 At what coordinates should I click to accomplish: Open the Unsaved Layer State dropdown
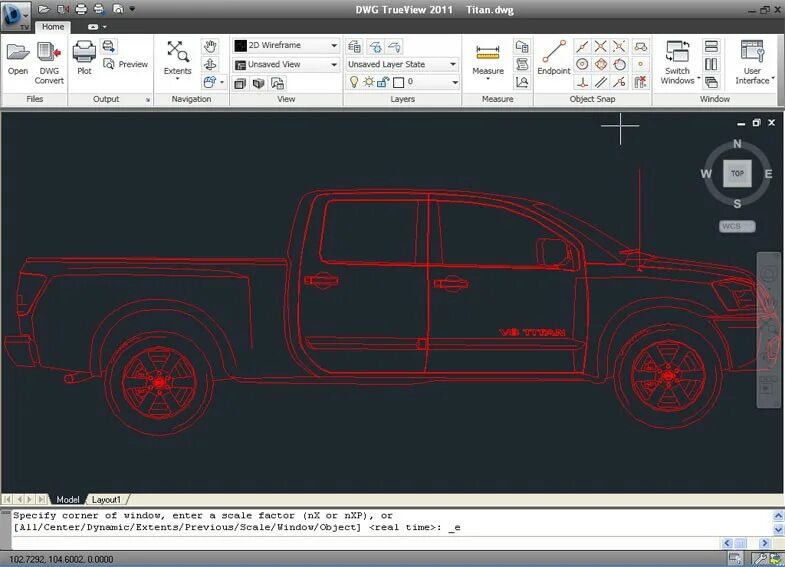coord(402,65)
